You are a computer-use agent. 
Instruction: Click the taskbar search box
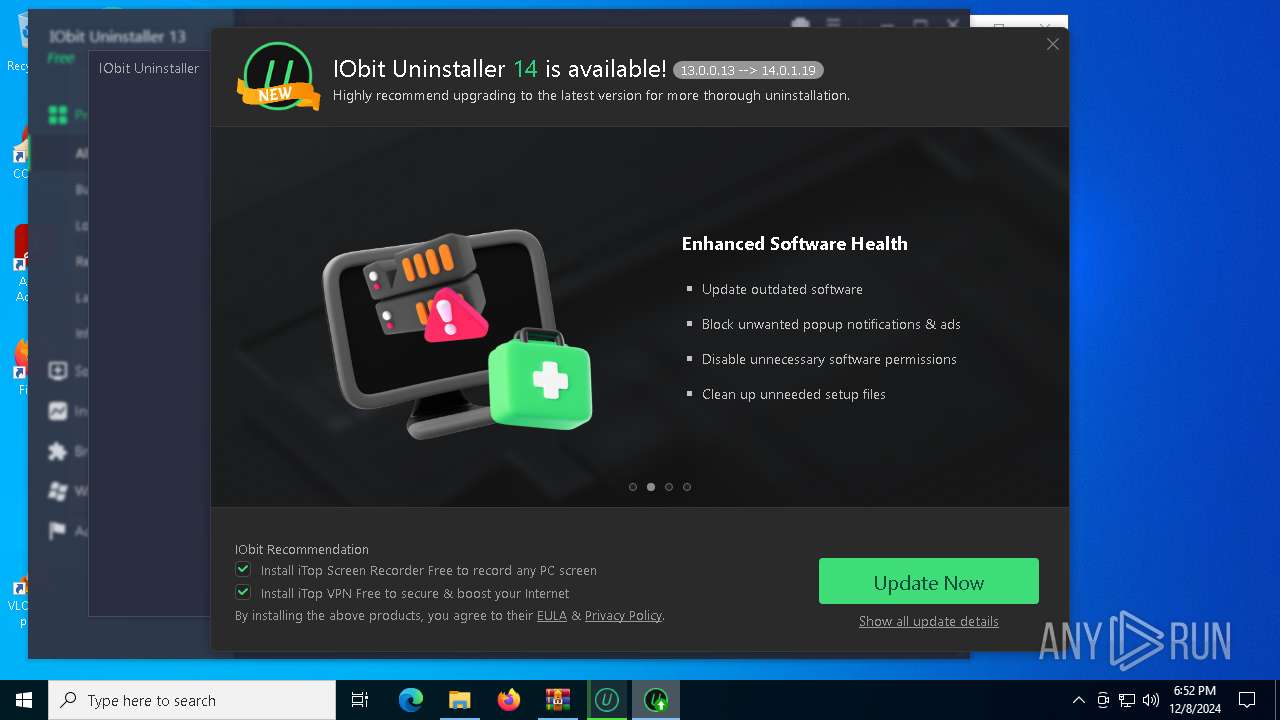(x=192, y=700)
